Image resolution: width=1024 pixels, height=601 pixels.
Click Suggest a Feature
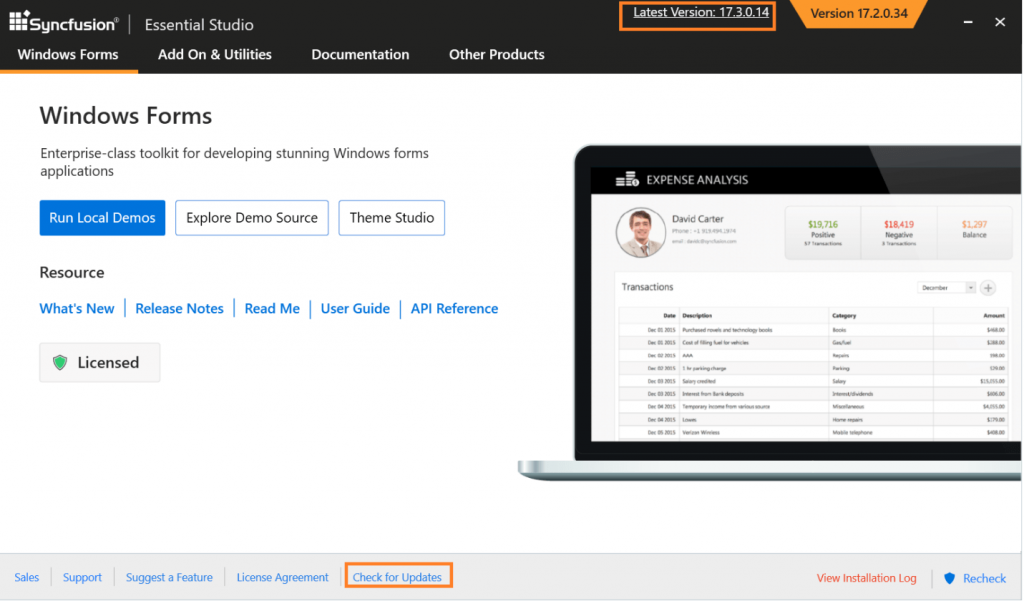click(x=169, y=577)
